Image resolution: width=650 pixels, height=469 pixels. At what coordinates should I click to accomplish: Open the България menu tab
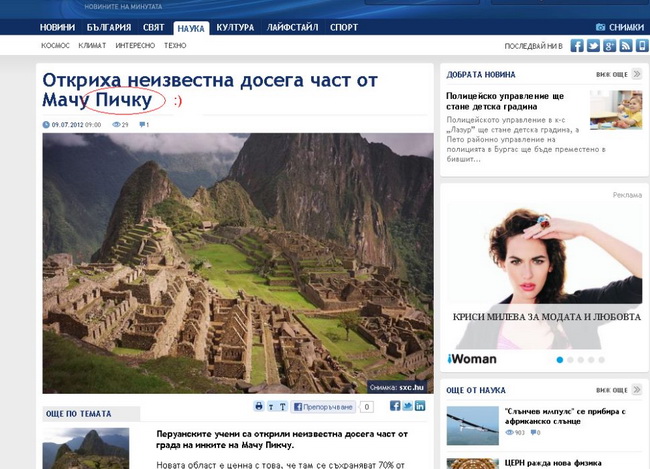click(x=109, y=27)
